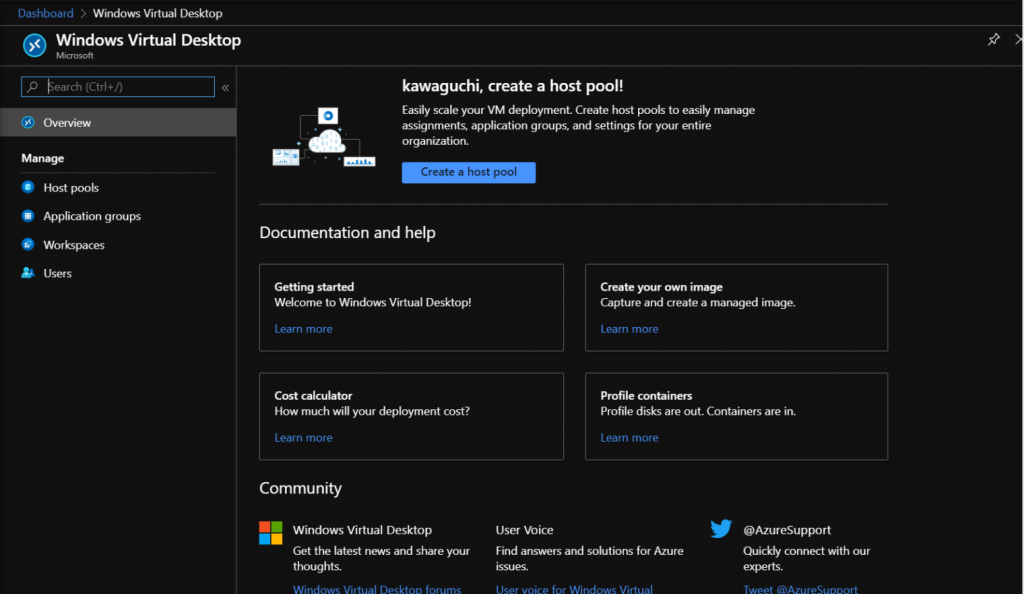
Task: Pin the blade using the pin icon
Action: click(993, 40)
